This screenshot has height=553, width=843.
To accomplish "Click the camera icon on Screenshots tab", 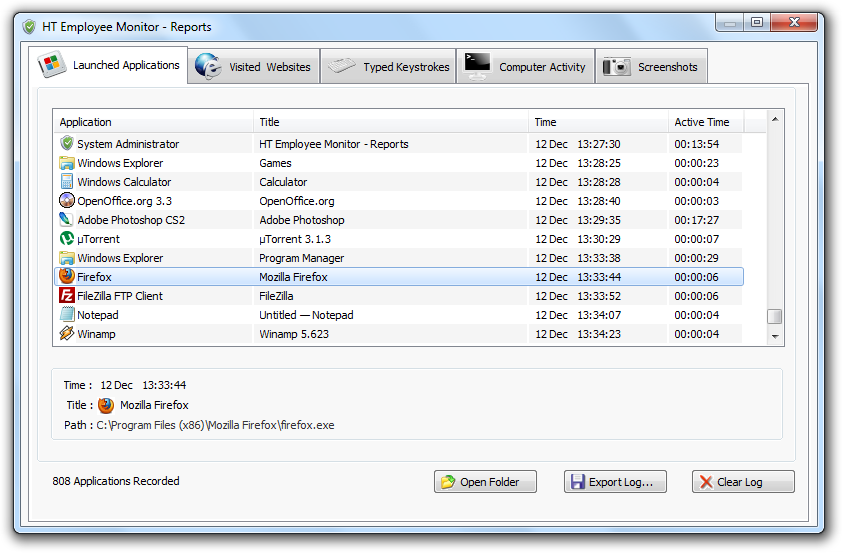I will click(x=617, y=67).
